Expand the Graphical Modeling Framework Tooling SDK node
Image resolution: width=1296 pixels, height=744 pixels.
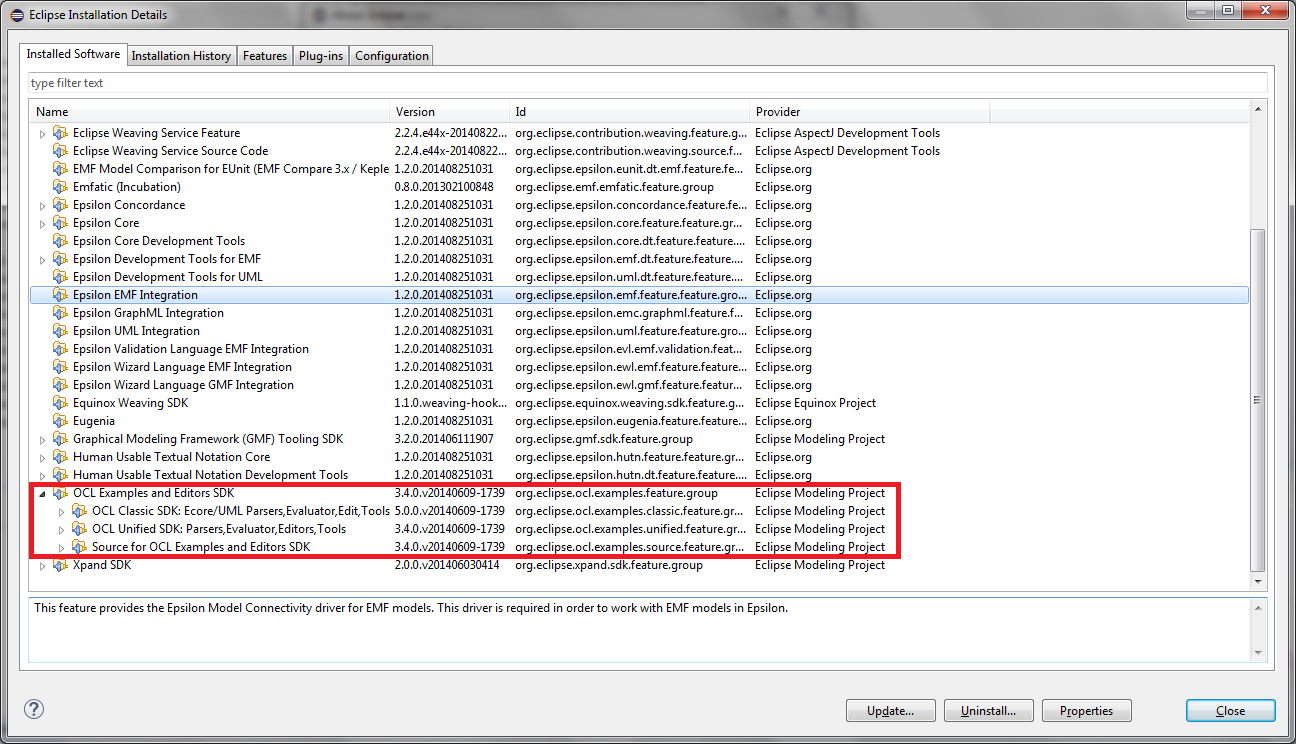point(42,439)
